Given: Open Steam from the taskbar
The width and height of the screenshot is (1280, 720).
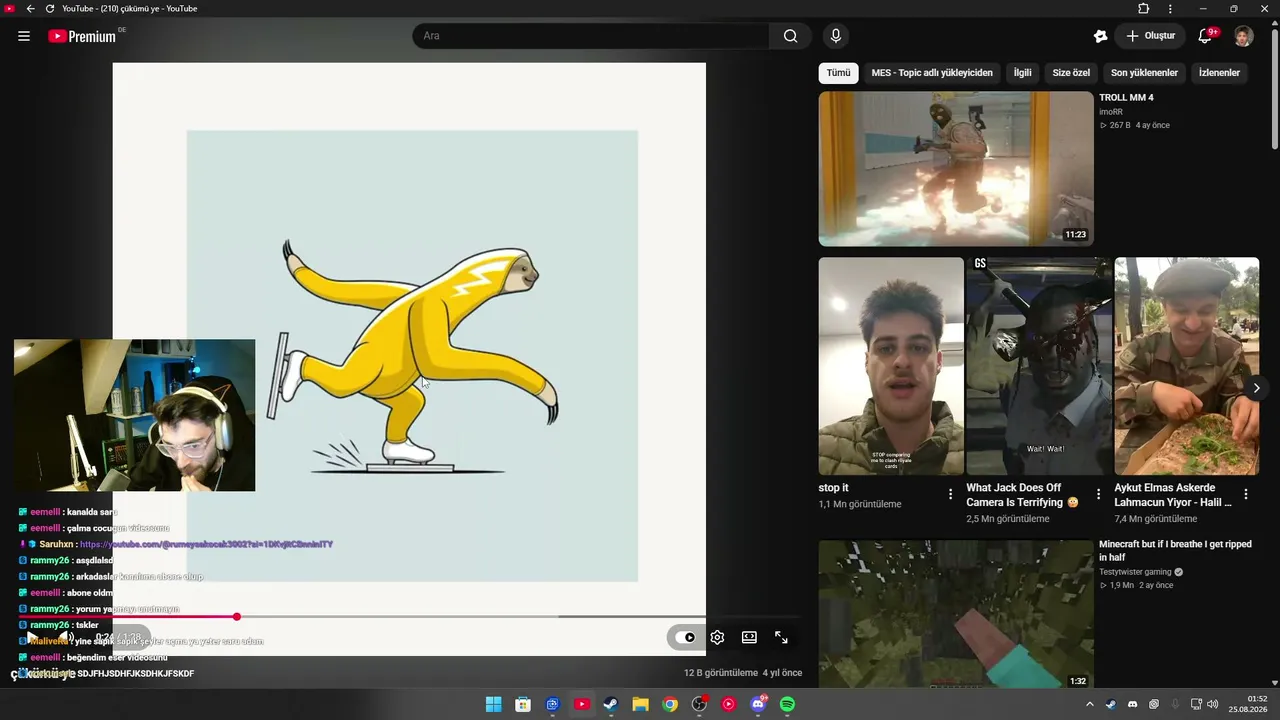Looking at the screenshot, I should pos(611,704).
